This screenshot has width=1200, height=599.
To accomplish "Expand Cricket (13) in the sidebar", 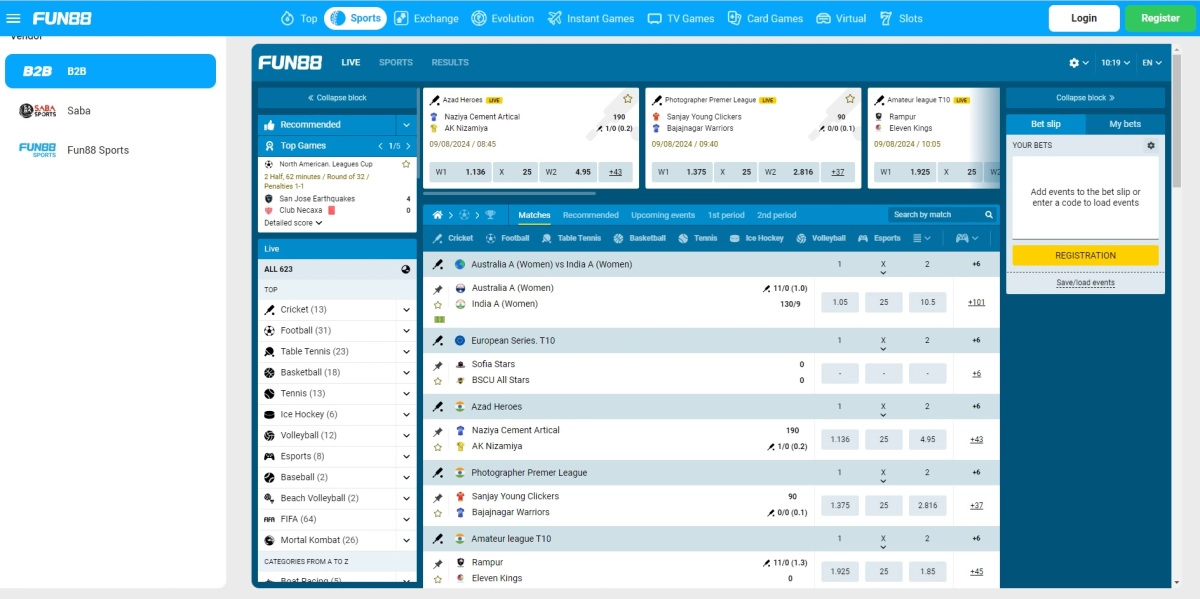I will tap(406, 310).
